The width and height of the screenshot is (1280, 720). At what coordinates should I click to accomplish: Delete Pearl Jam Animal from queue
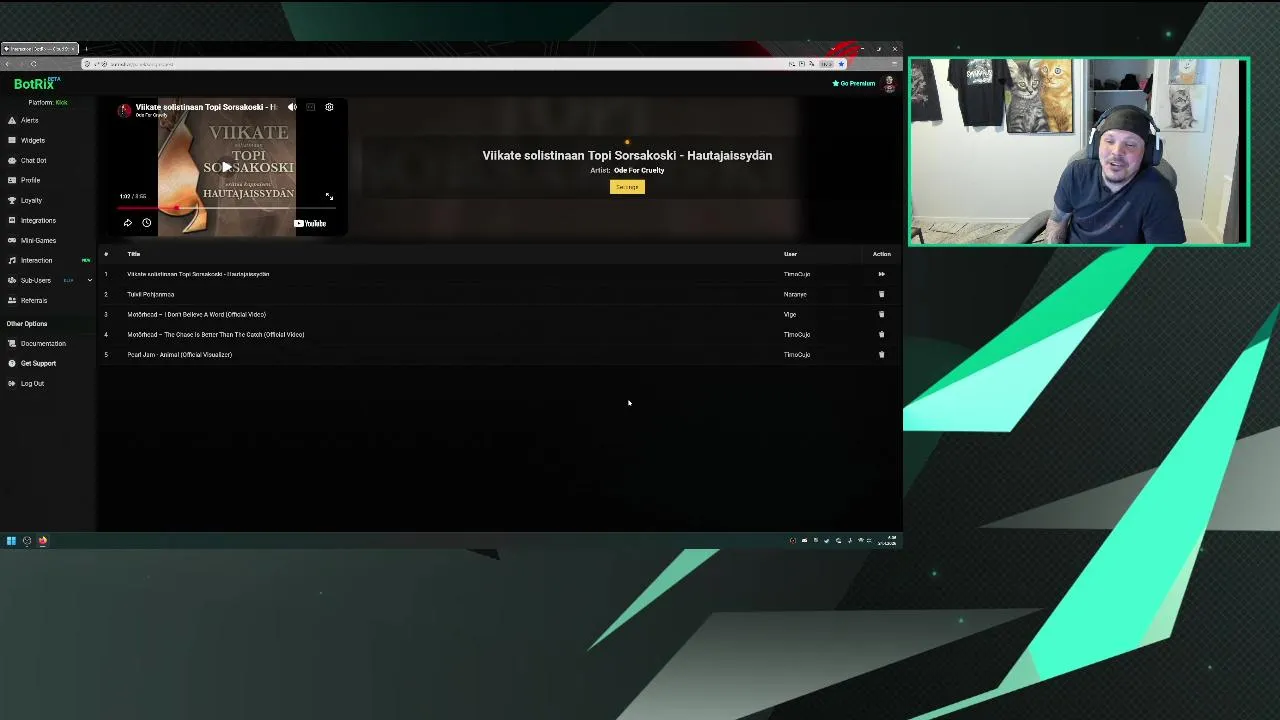click(881, 354)
